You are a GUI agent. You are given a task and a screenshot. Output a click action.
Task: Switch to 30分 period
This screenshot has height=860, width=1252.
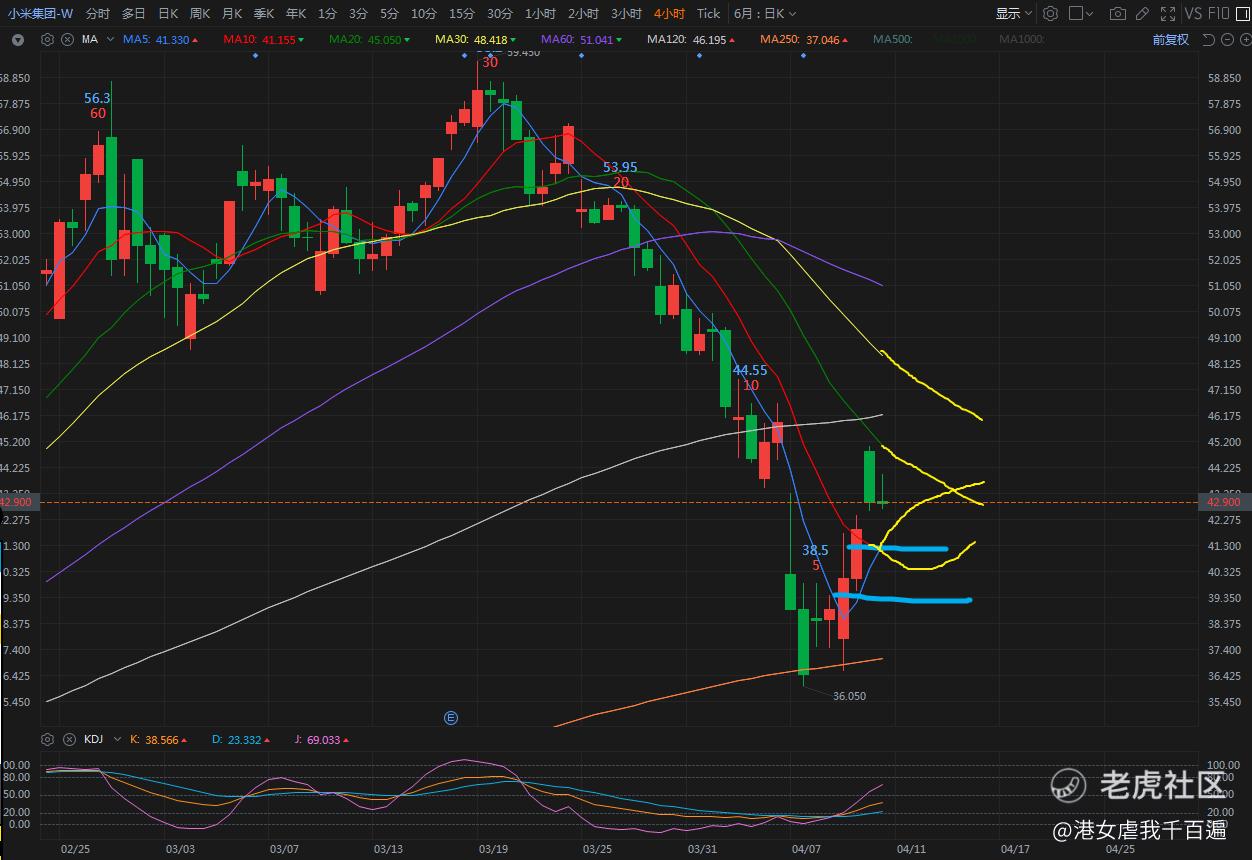(500, 13)
